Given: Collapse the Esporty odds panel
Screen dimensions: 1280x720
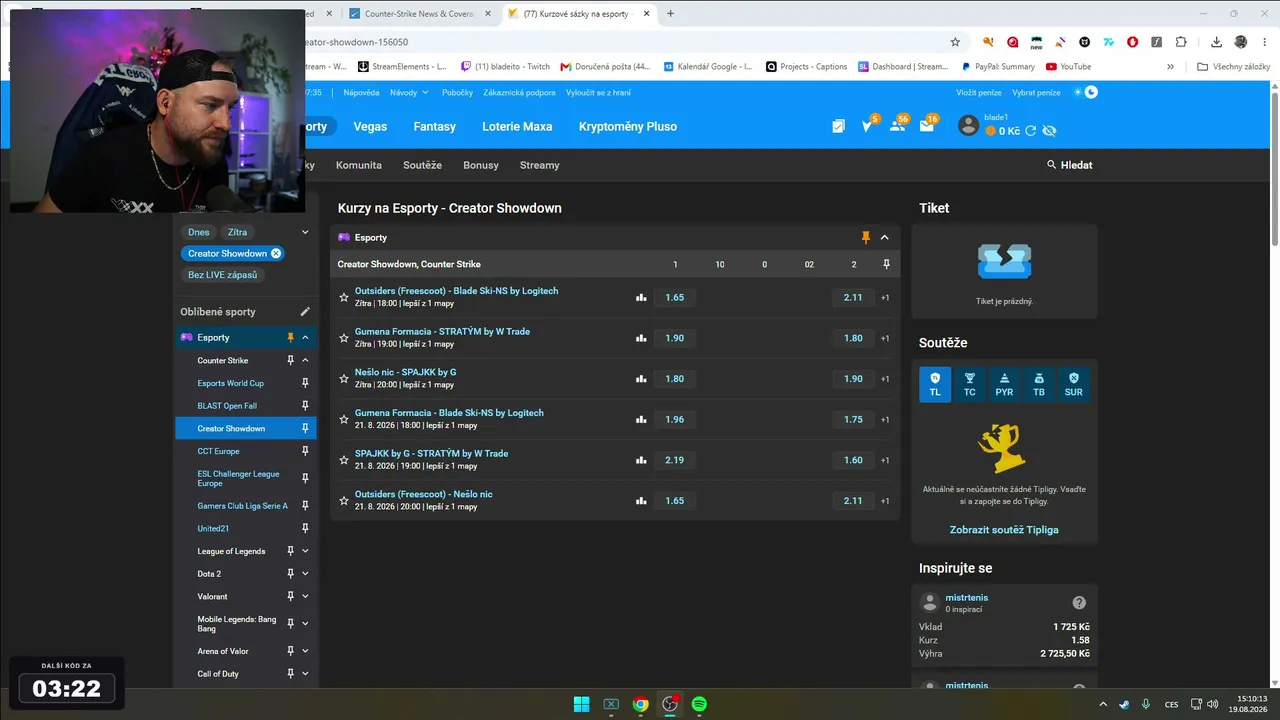Looking at the screenshot, I should [884, 237].
